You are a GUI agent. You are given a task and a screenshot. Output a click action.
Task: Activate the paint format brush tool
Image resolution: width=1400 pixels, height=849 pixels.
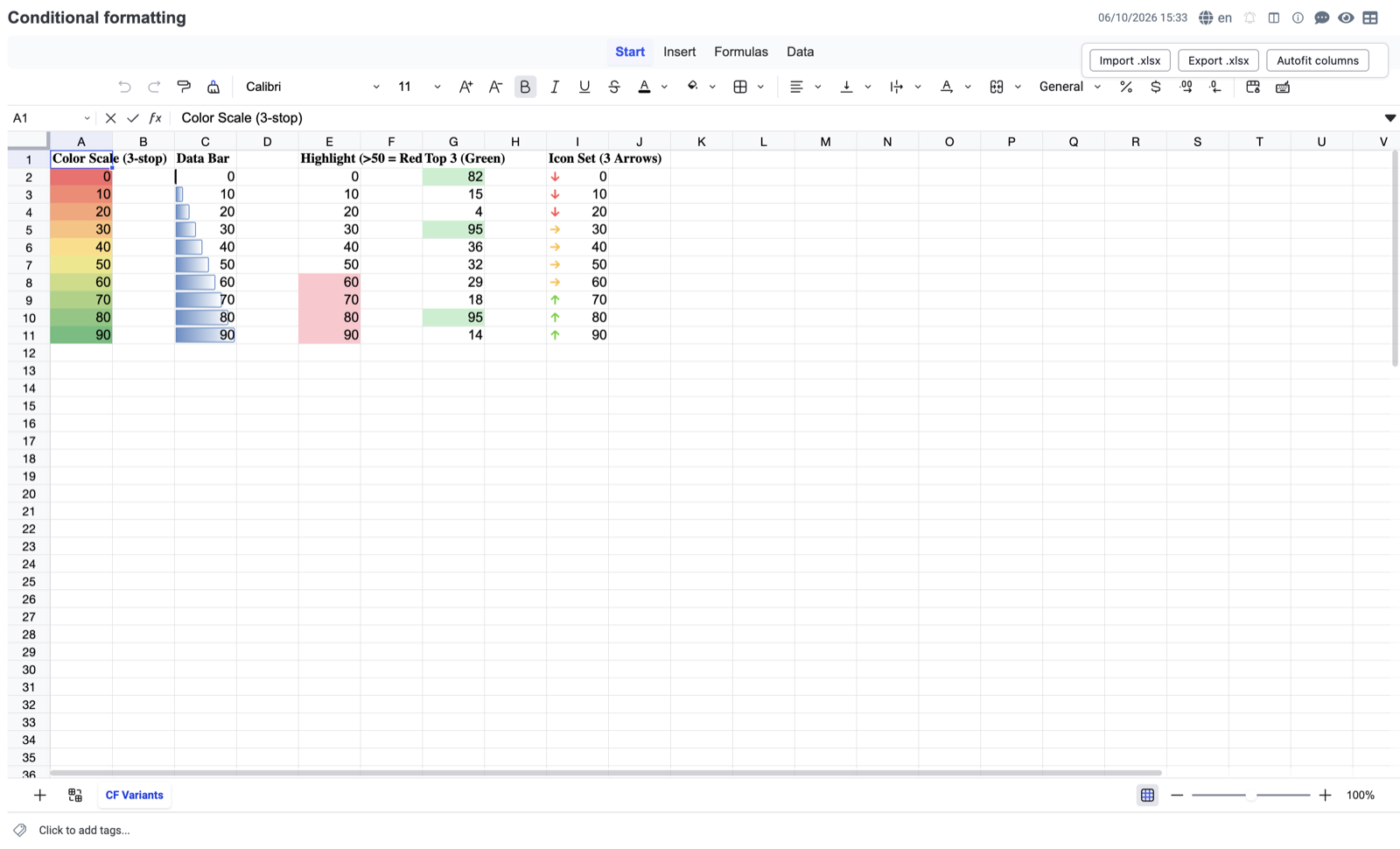coord(184,87)
